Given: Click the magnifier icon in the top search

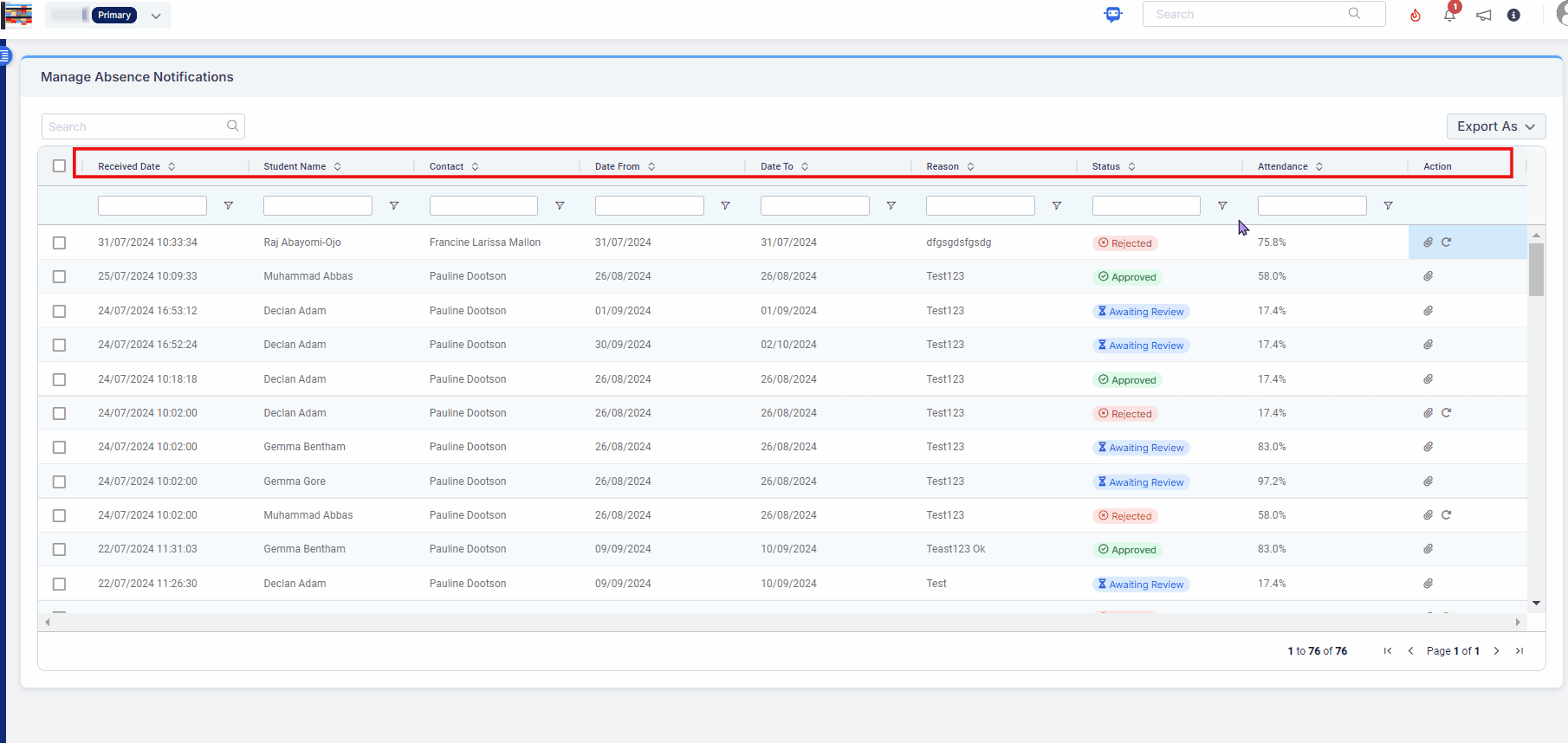Looking at the screenshot, I should click(1354, 13).
